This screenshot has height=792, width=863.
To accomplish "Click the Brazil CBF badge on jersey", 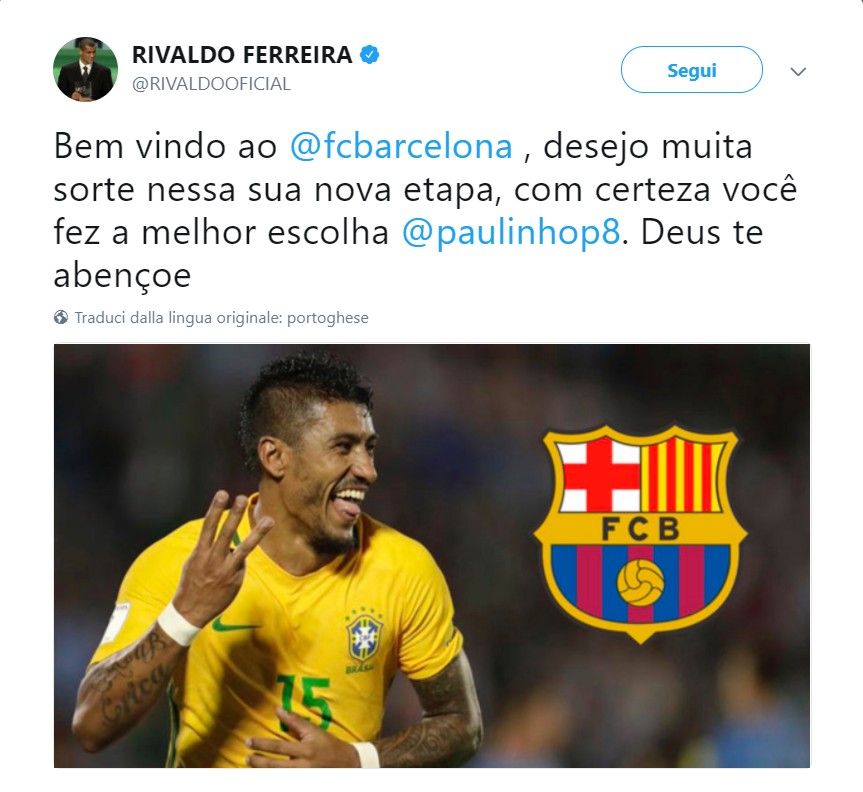I will click(x=363, y=637).
